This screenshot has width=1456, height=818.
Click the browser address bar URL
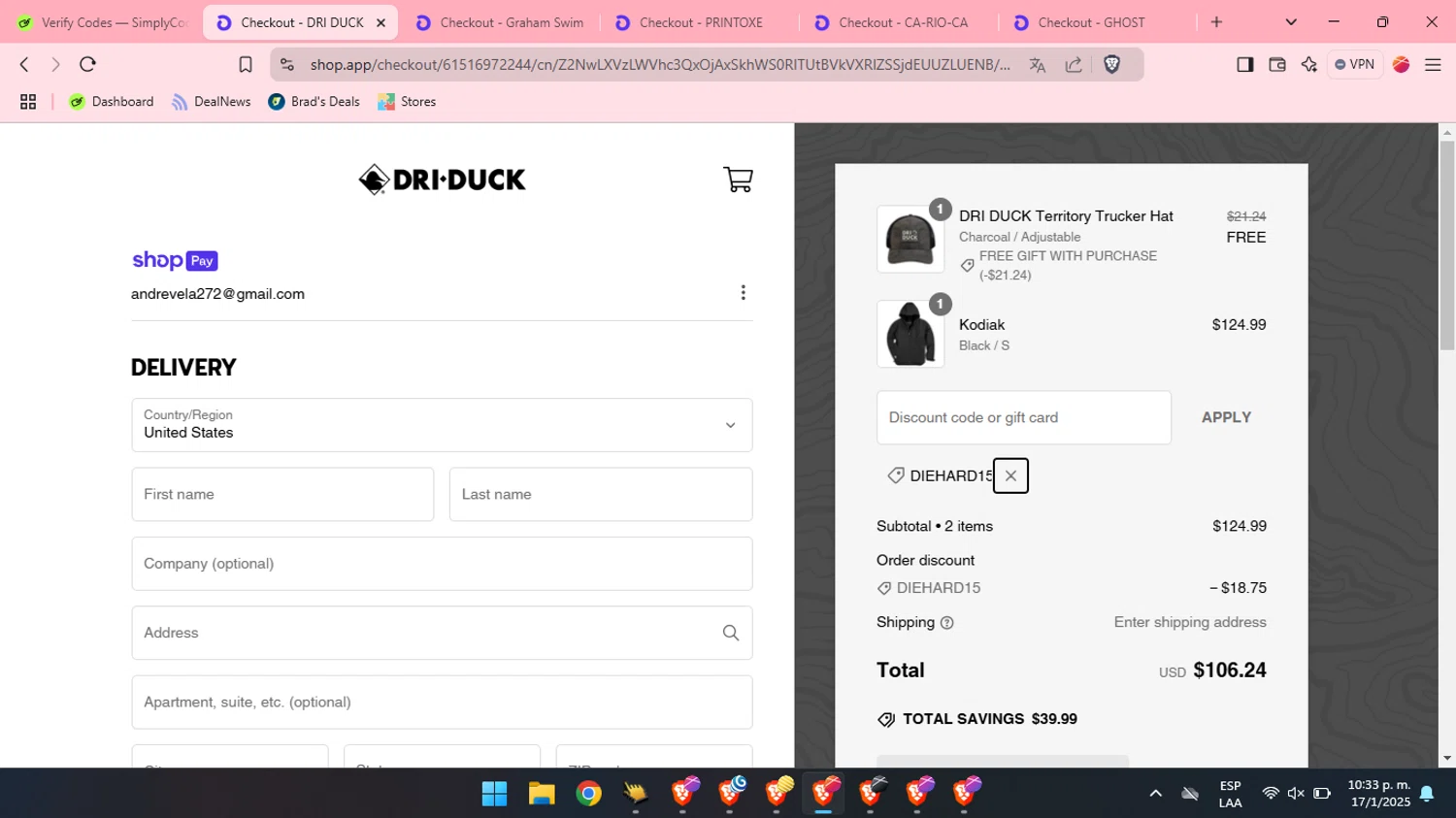point(660,65)
